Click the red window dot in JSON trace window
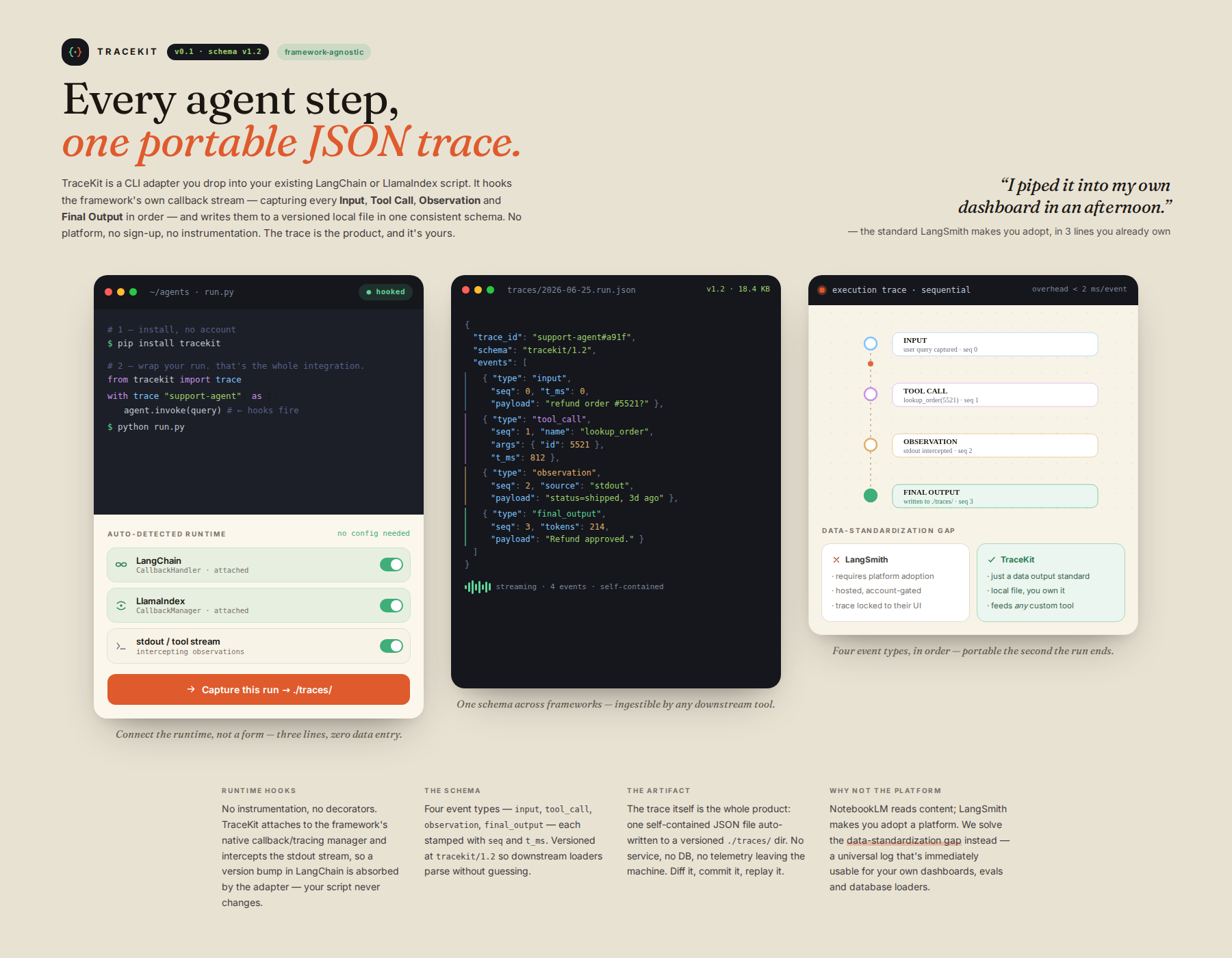Screen dimensions: 1232x958 pyautogui.click(x=465, y=289)
